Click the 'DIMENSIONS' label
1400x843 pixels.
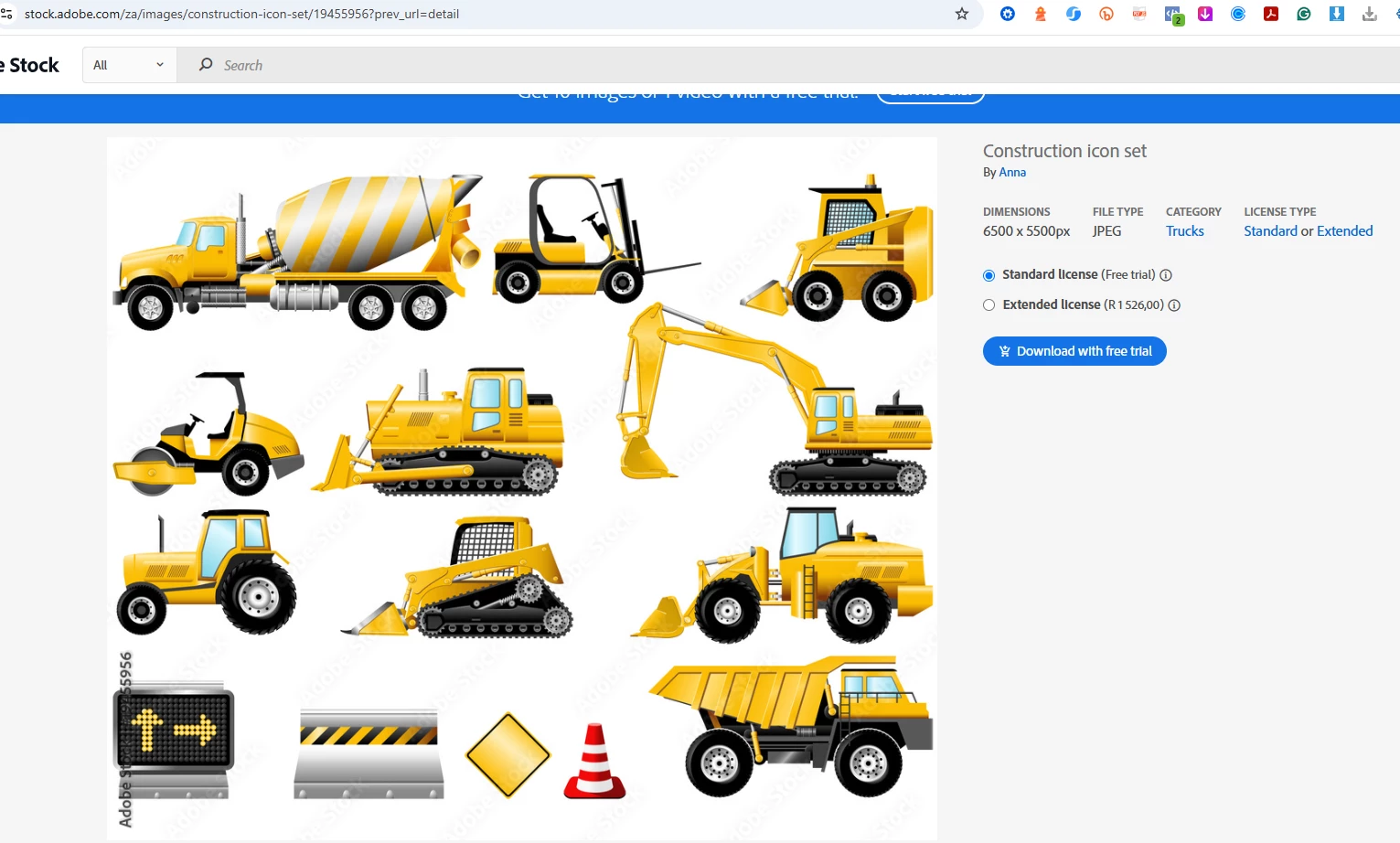coord(1016,211)
